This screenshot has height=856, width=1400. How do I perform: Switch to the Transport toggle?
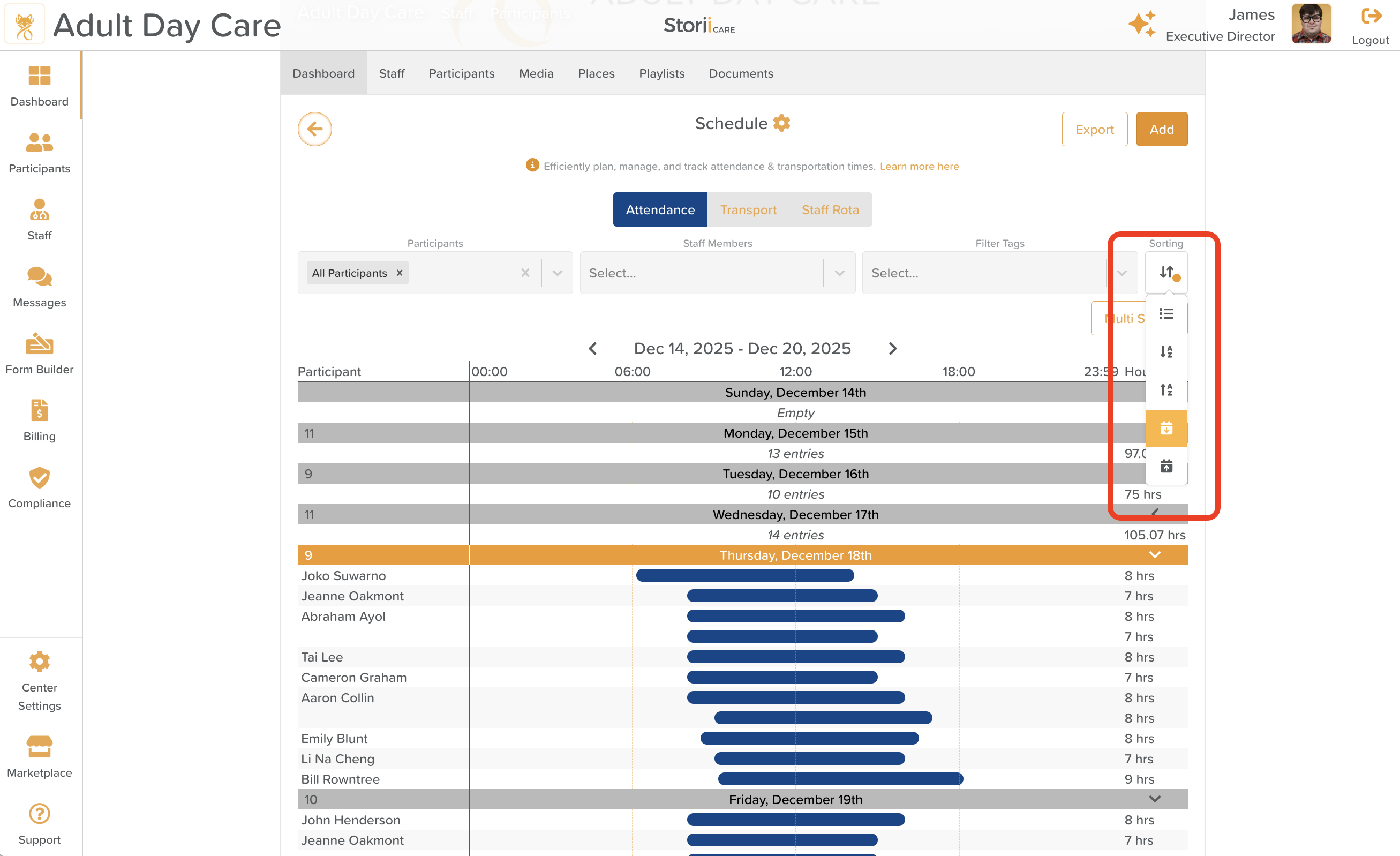748,210
